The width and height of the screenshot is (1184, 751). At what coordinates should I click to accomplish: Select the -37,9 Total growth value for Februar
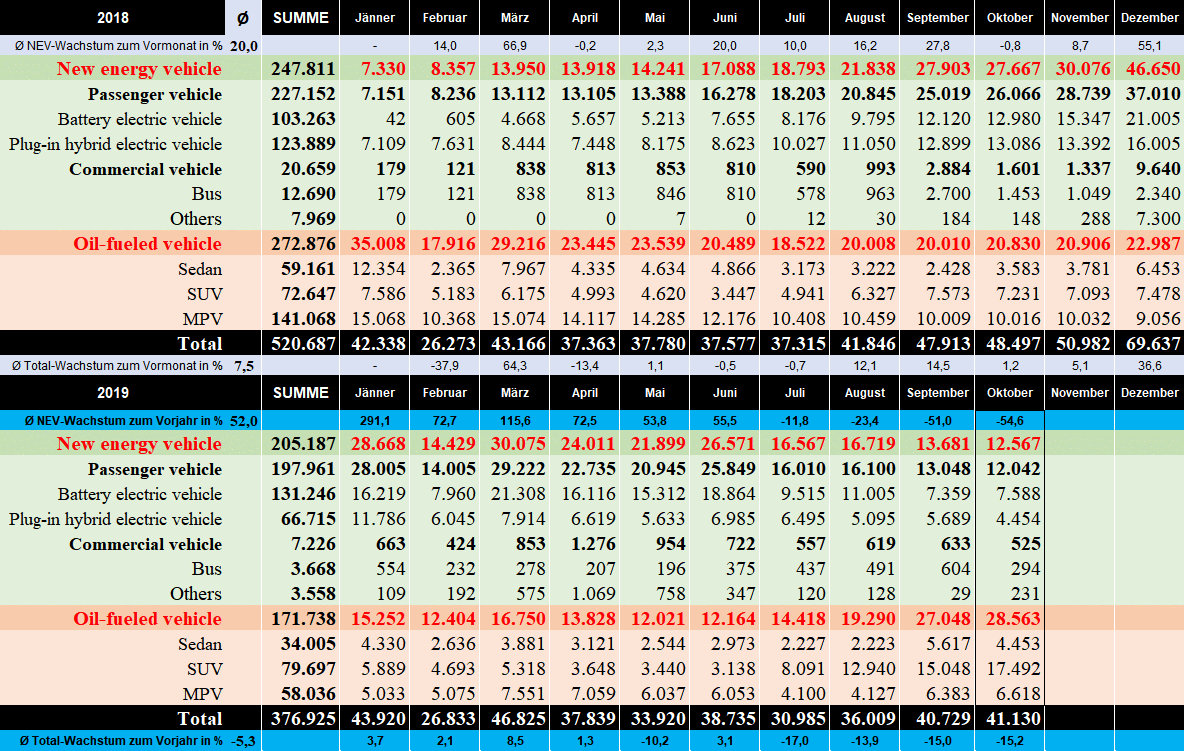click(445, 366)
